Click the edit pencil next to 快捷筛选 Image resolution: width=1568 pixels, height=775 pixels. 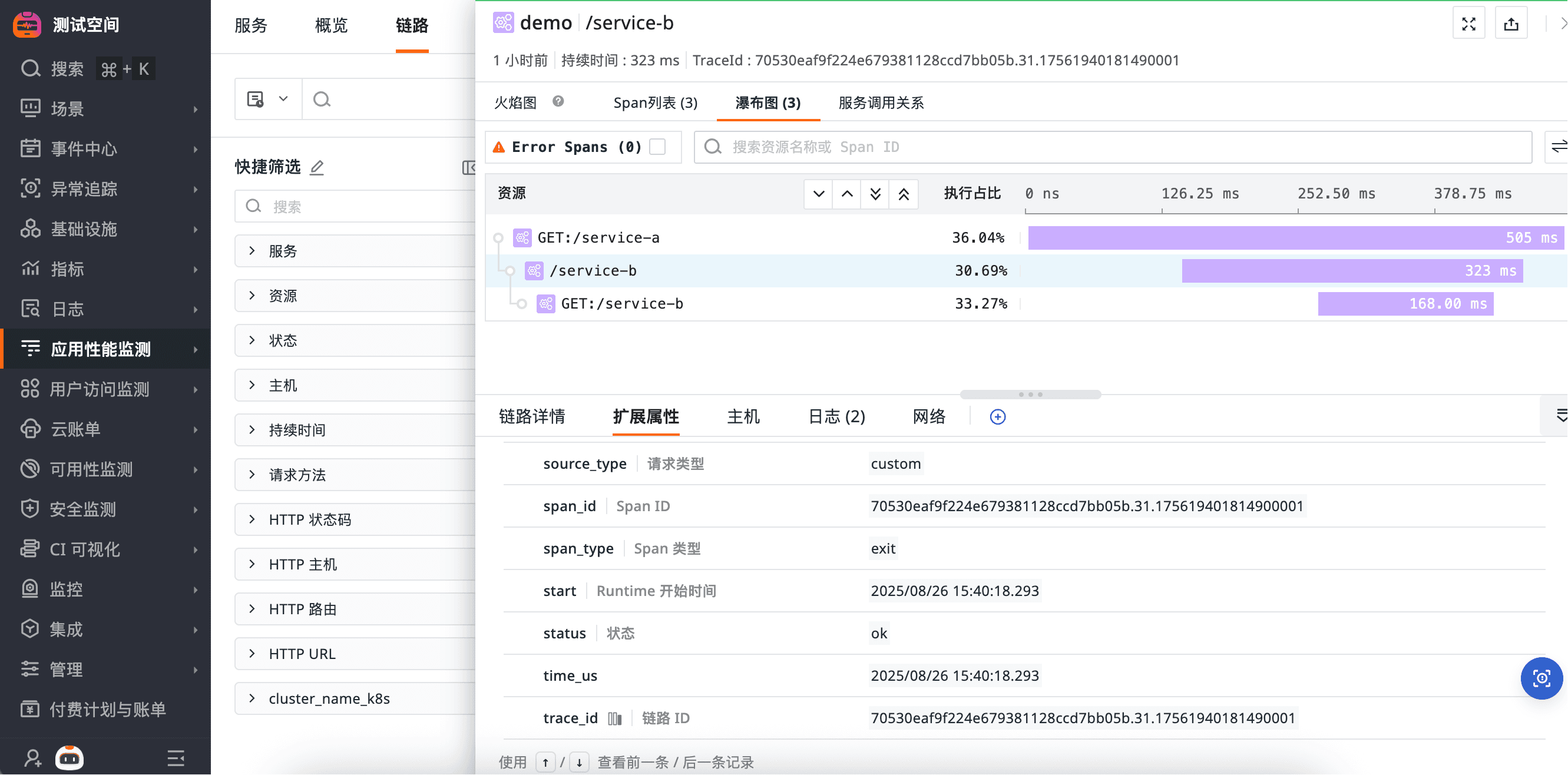tap(317, 167)
